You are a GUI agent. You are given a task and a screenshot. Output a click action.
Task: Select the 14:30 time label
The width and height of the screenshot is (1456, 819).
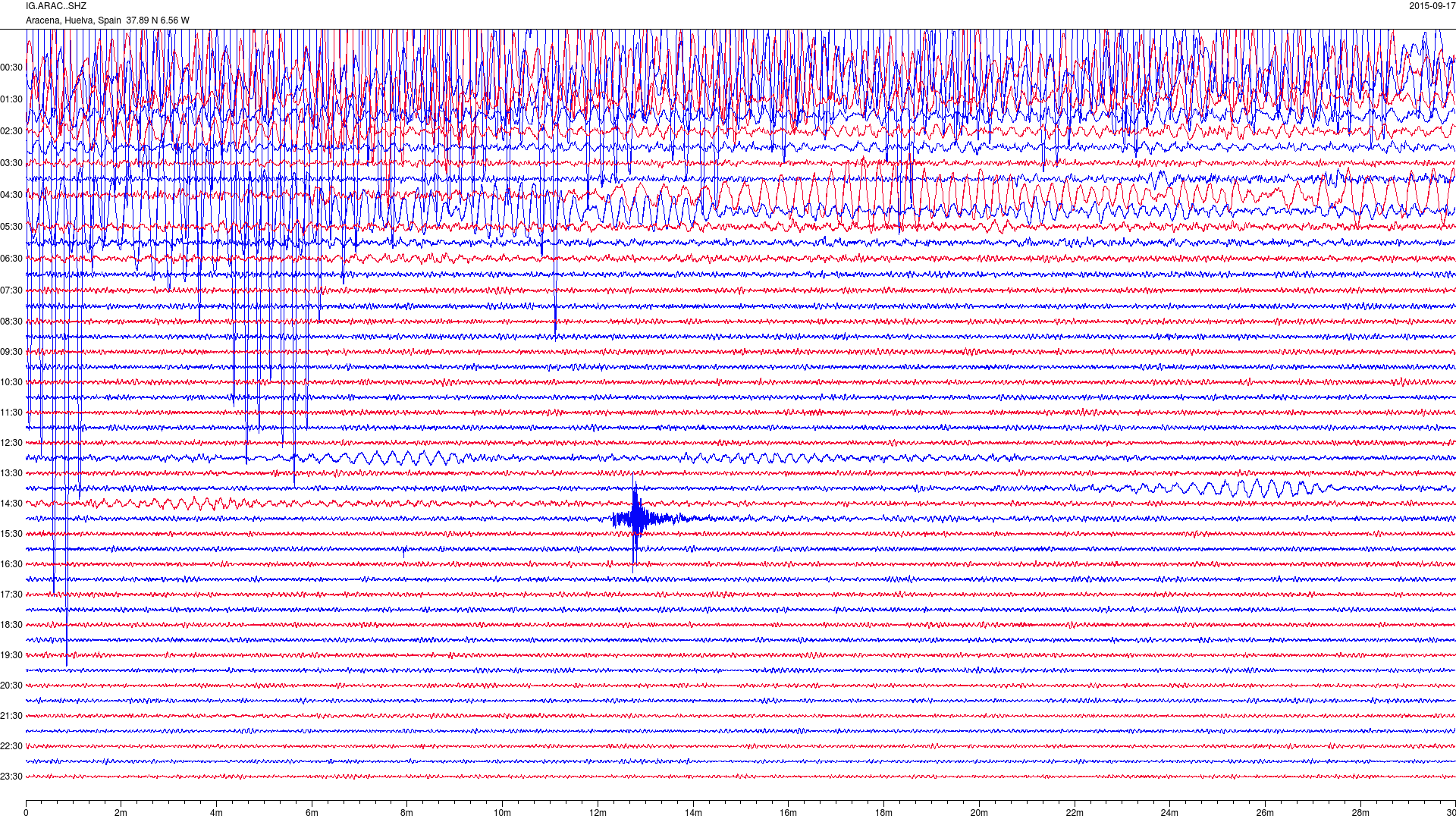(x=11, y=504)
